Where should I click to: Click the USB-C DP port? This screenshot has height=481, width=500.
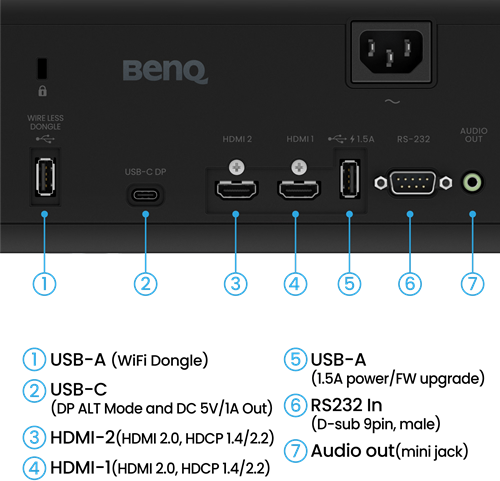(145, 195)
